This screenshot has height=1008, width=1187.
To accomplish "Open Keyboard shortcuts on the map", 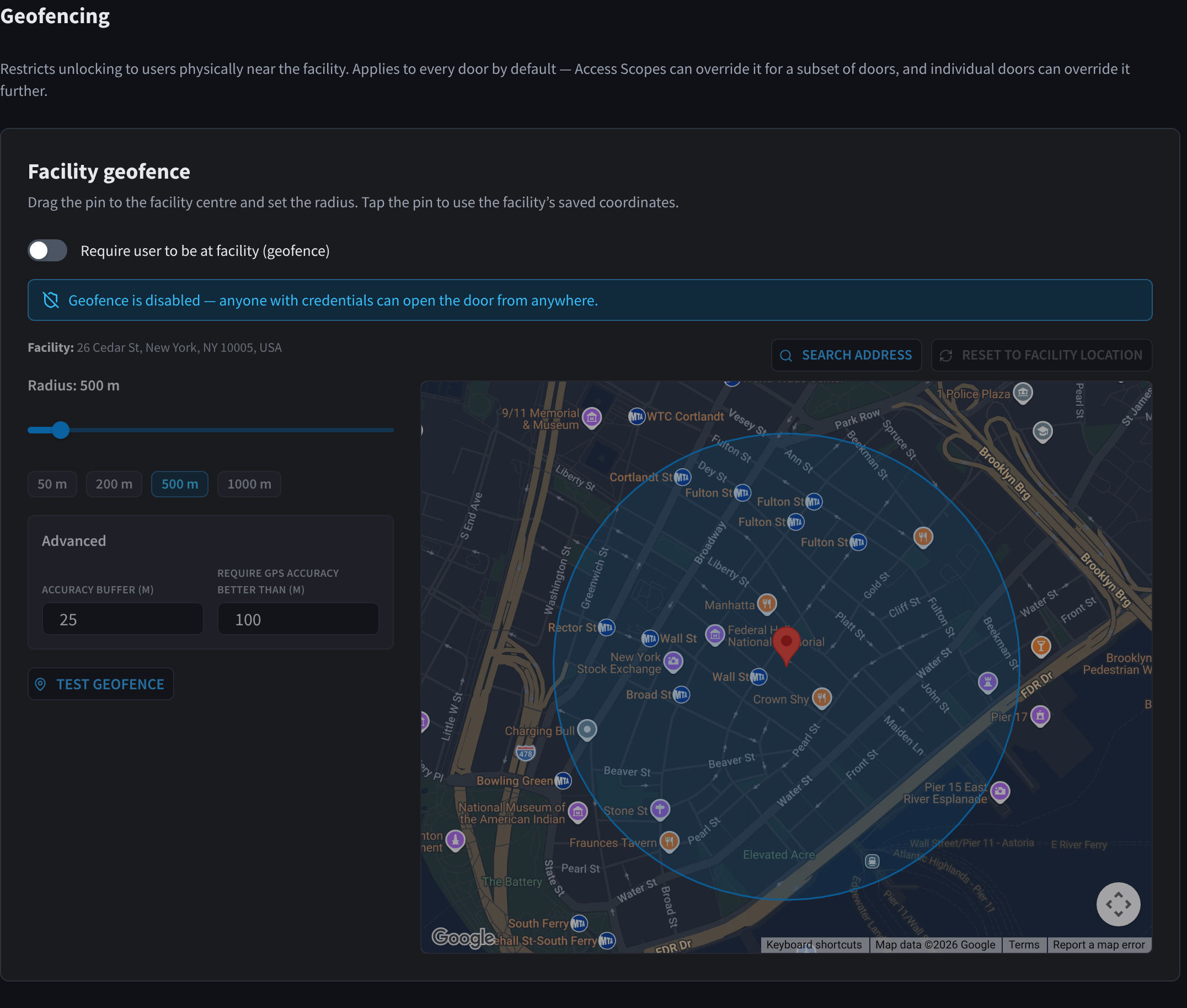I will point(814,945).
